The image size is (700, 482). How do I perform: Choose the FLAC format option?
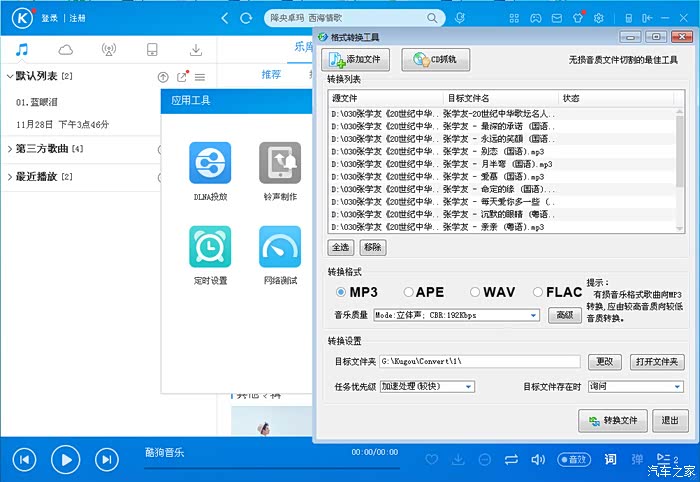click(x=538, y=292)
